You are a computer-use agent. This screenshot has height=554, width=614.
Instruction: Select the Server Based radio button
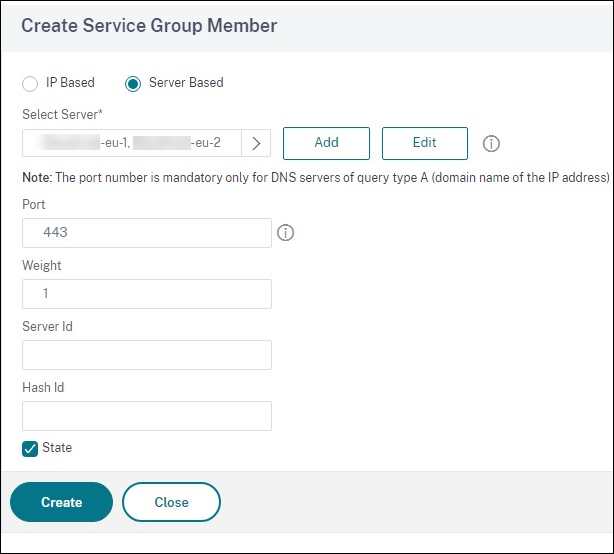pyautogui.click(x=133, y=83)
